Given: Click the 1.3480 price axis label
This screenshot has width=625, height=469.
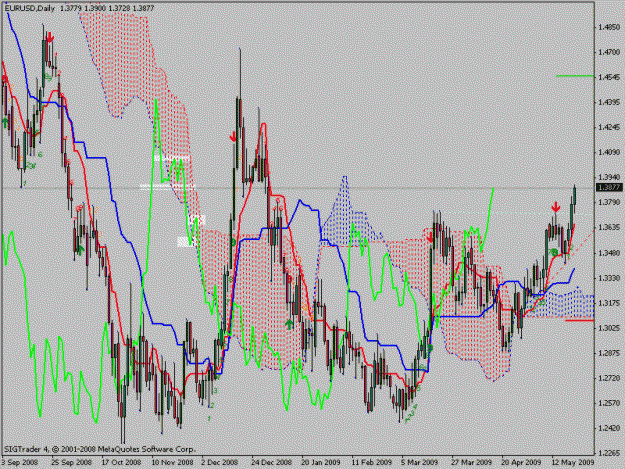Looking at the screenshot, I should [609, 253].
